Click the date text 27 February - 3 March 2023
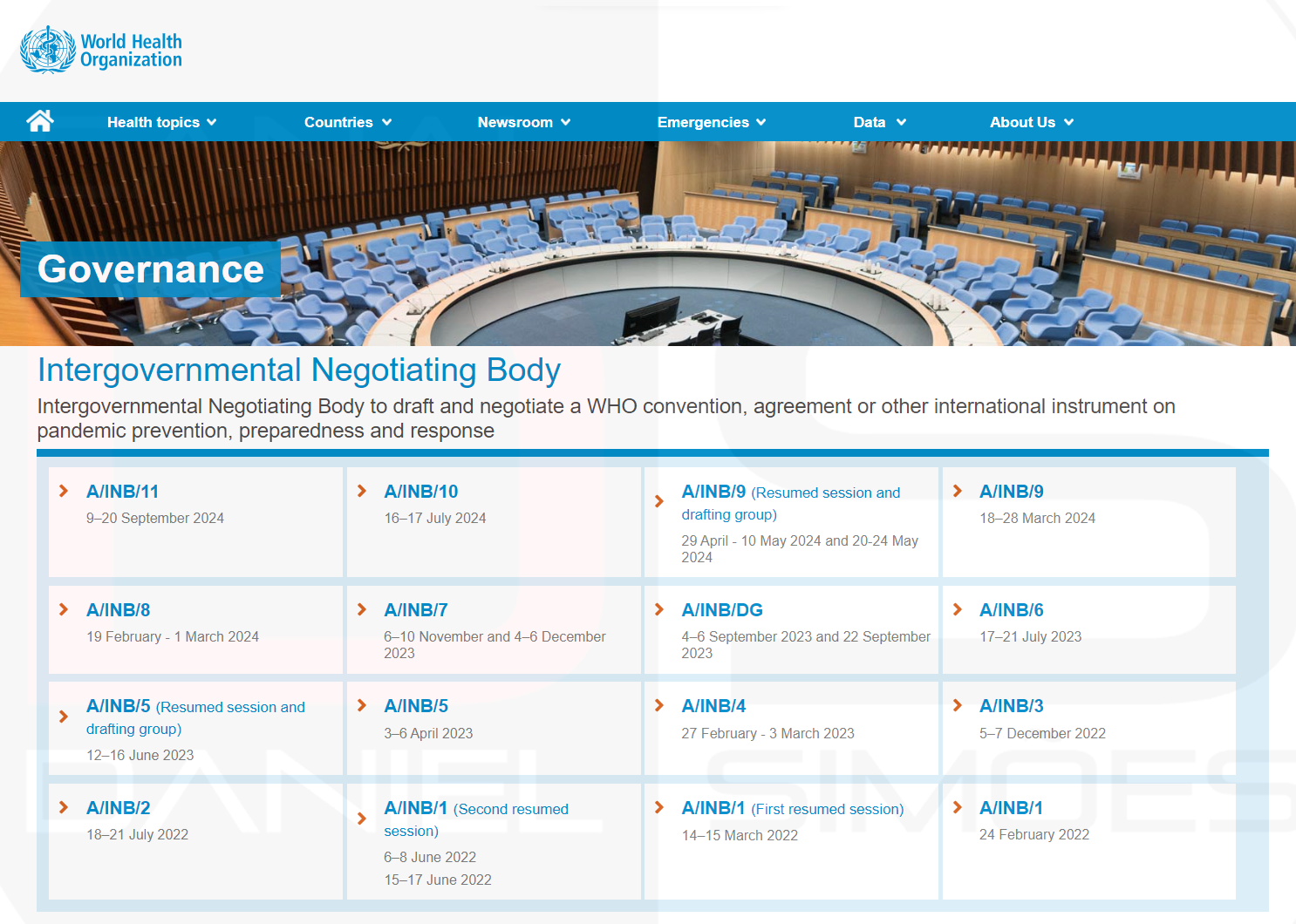The height and width of the screenshot is (924, 1296). [767, 733]
